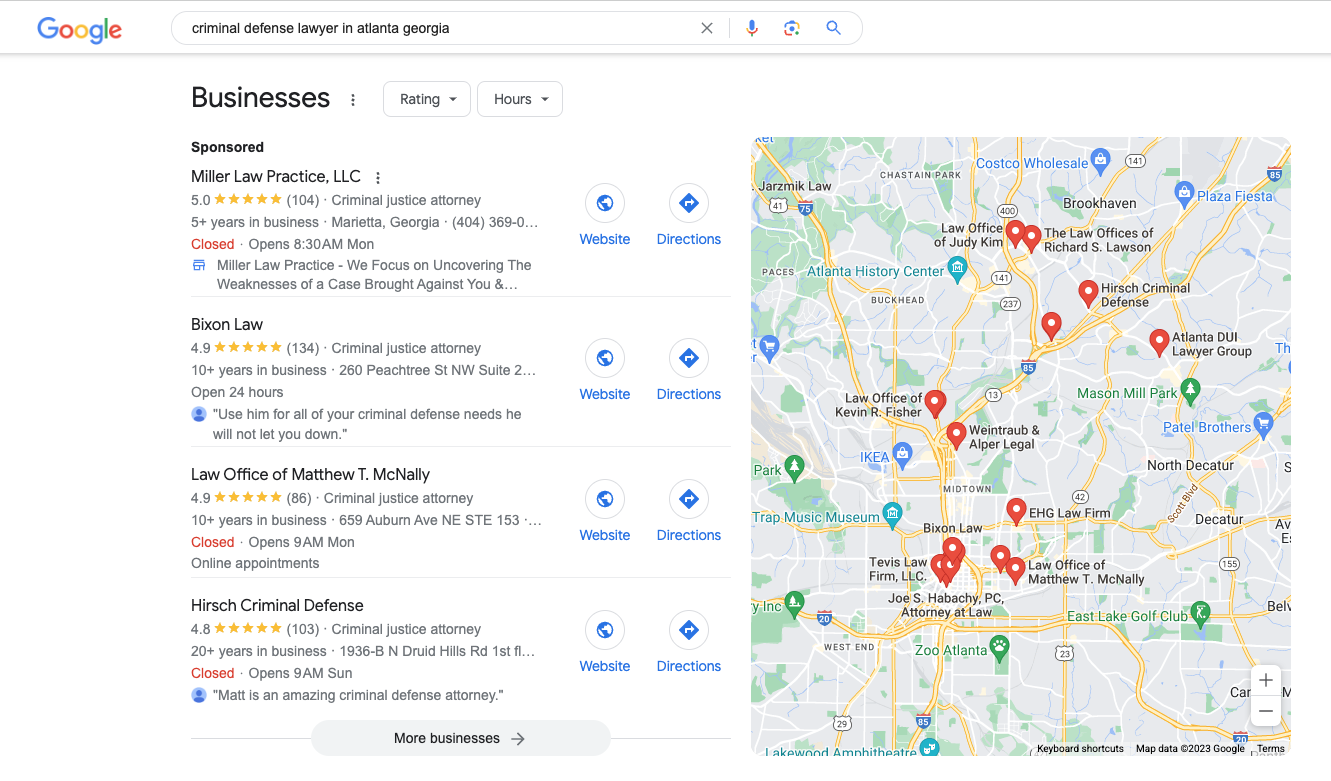Click 'Online appointments' under McNally listing

[x=255, y=563]
